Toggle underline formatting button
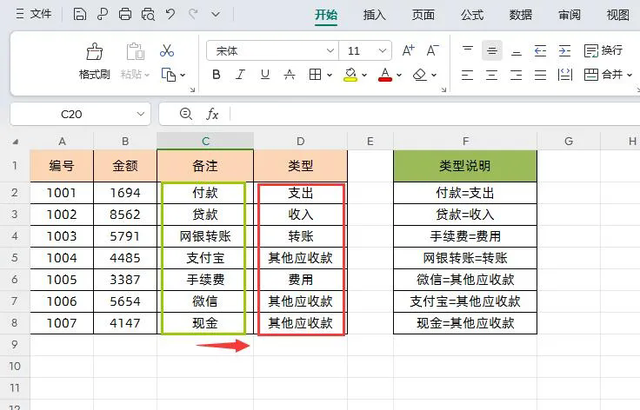640x410 pixels. 265,74
